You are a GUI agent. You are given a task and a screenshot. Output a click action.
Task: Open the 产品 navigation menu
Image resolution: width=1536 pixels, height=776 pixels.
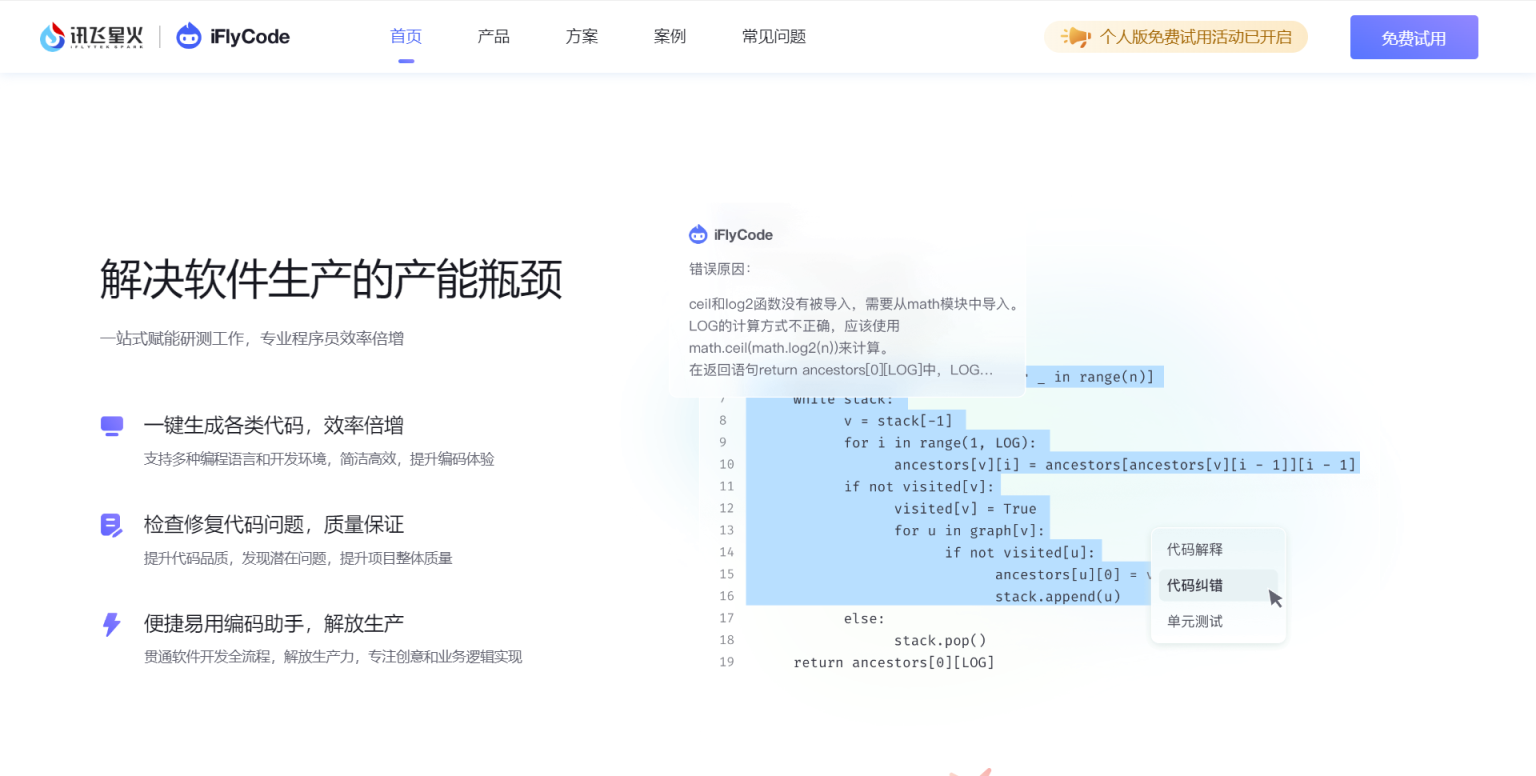coord(494,37)
